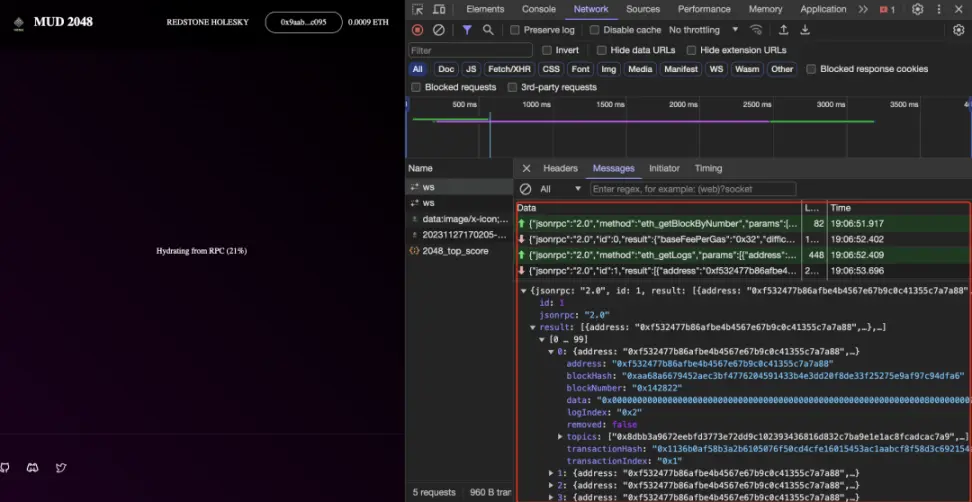The image size is (972, 502).
Task: Check the Disable cache option
Action: tap(594, 30)
